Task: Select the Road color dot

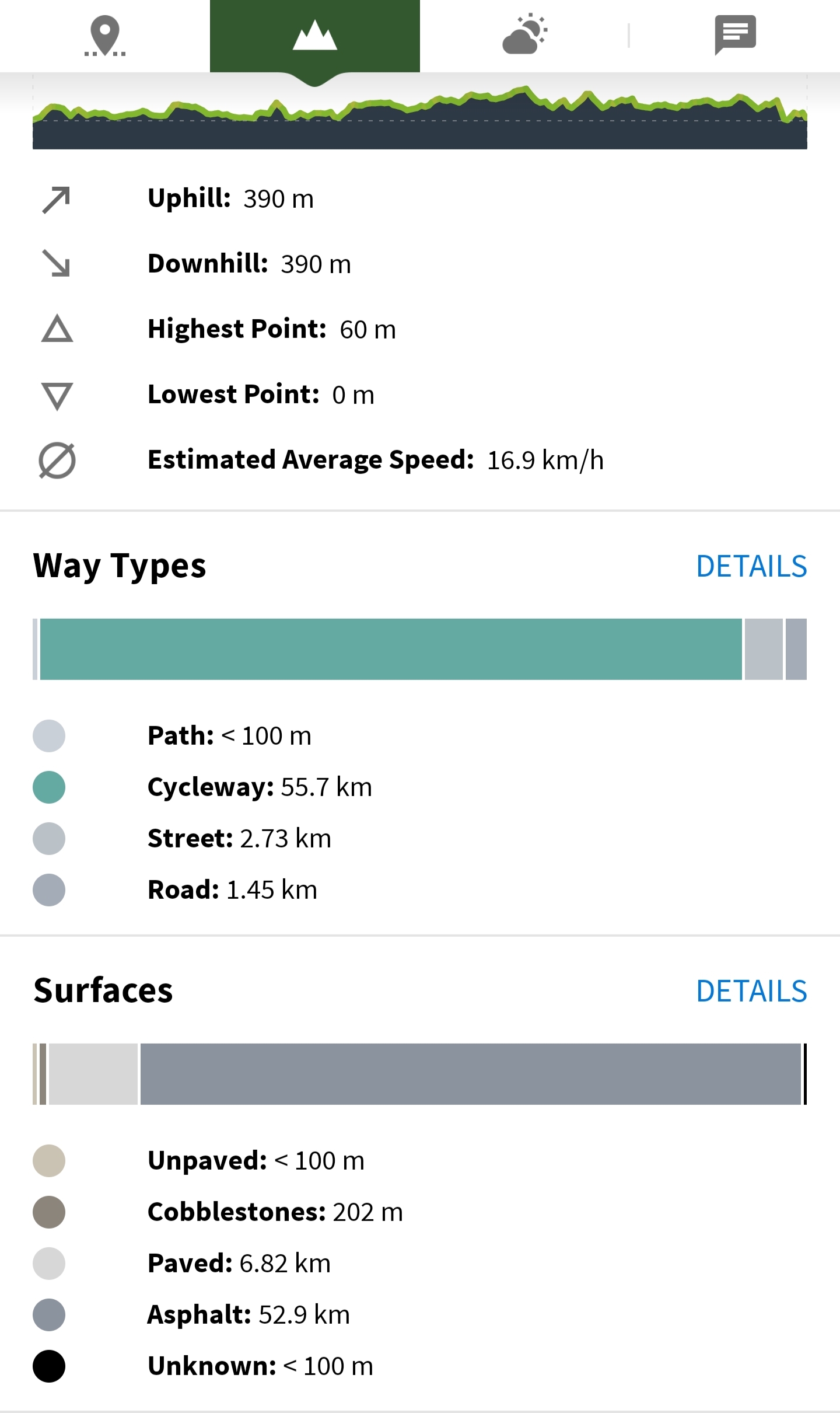Action: [49, 890]
